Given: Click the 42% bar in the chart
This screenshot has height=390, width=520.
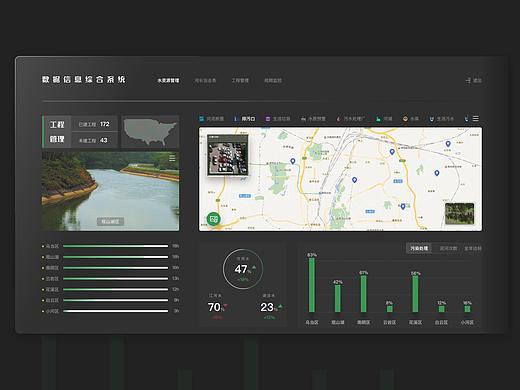Looking at the screenshot, I should (x=338, y=298).
